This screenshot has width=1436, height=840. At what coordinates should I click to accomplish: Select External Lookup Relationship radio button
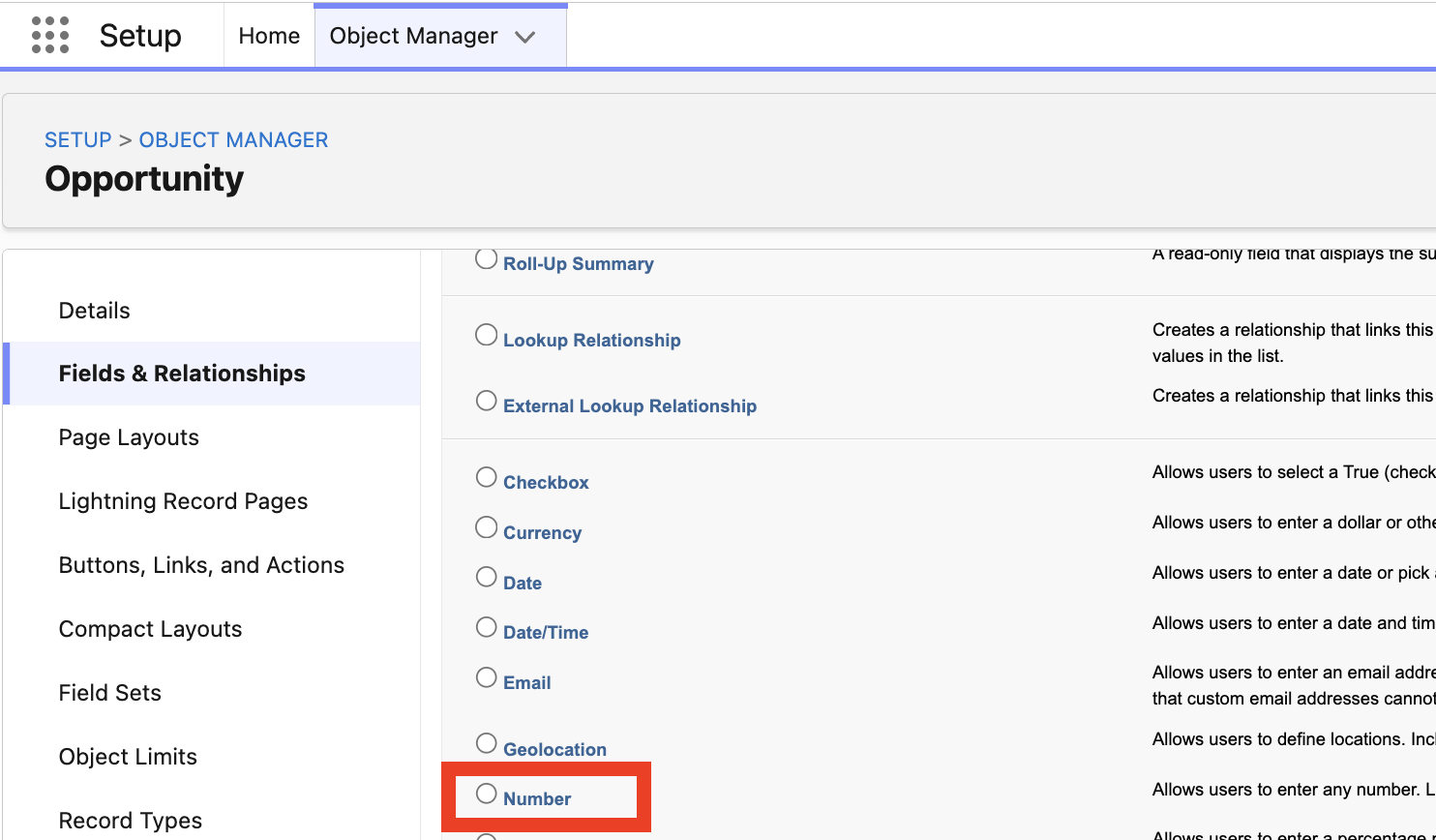(x=487, y=401)
